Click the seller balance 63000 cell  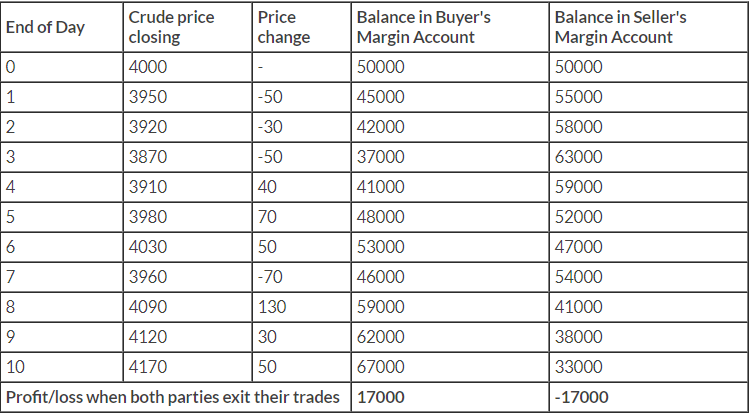(x=648, y=157)
